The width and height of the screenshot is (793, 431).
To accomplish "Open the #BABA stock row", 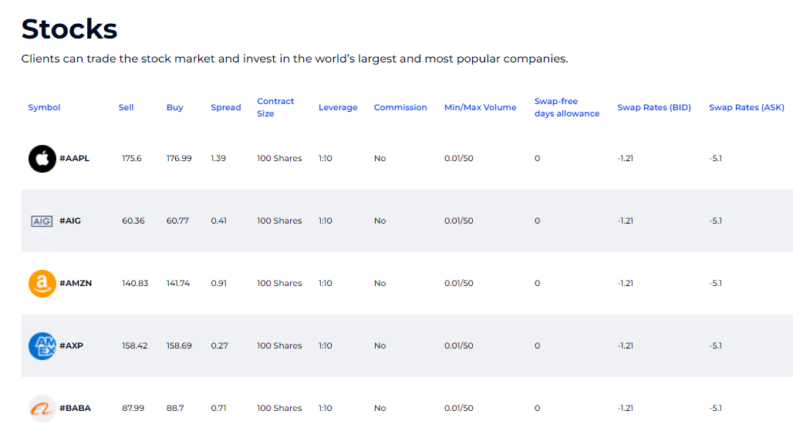I will 407,408.
